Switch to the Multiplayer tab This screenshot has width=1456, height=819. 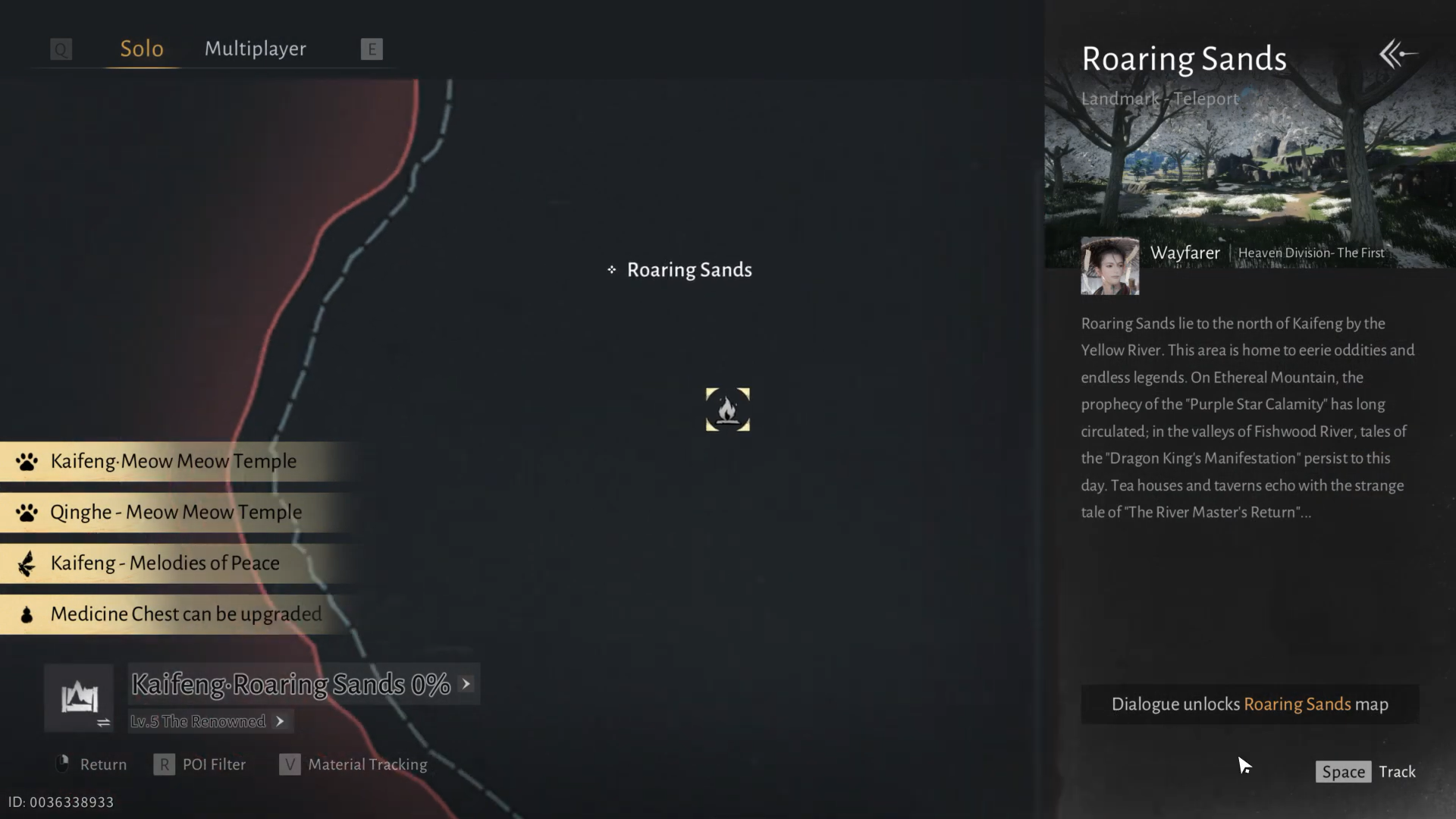click(x=256, y=49)
